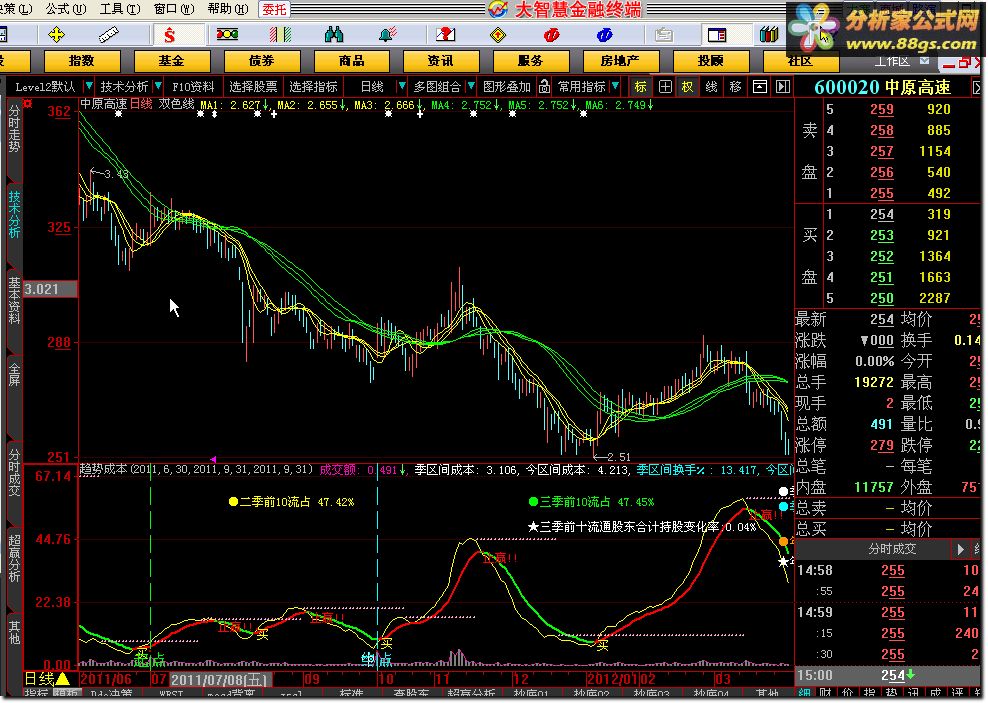Open the 帮助 menu

[227, 9]
